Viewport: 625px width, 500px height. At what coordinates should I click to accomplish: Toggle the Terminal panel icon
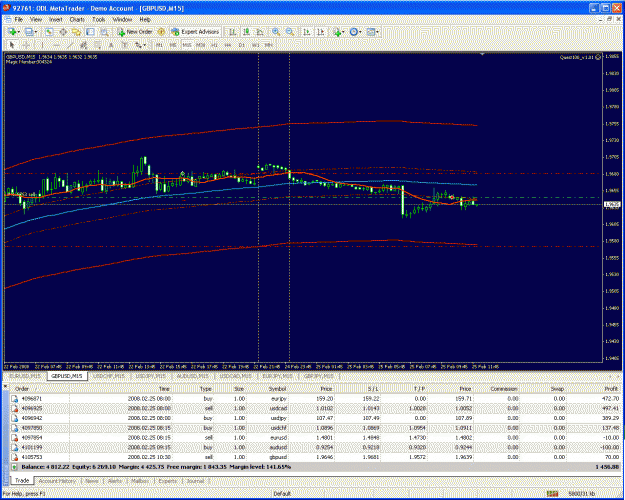[x=90, y=32]
